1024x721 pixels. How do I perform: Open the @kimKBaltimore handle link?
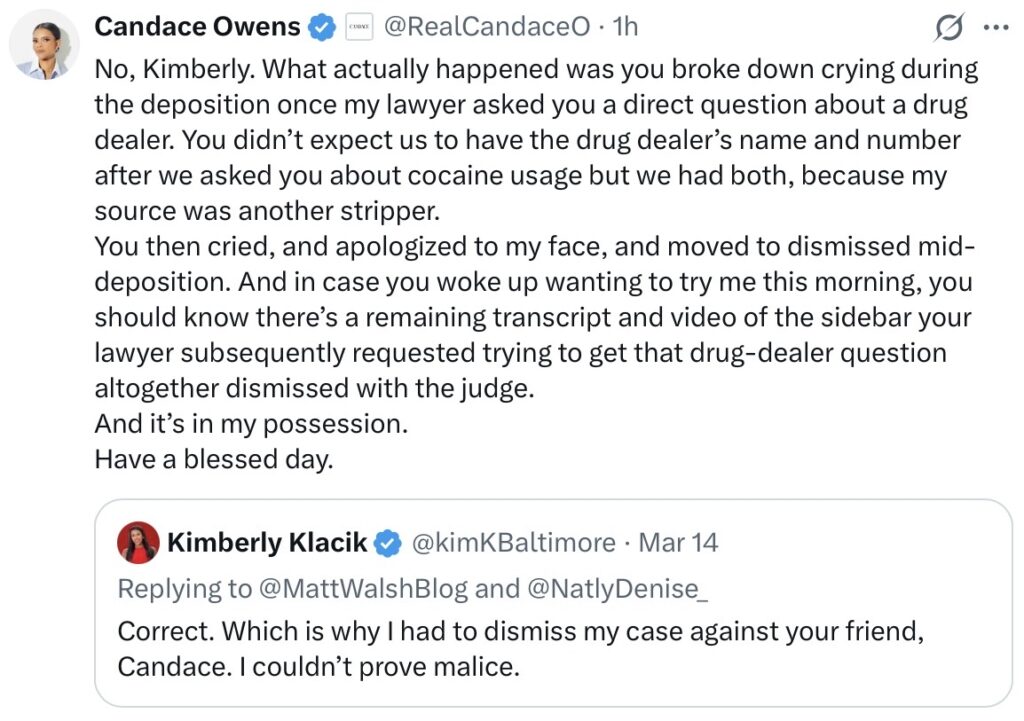514,543
